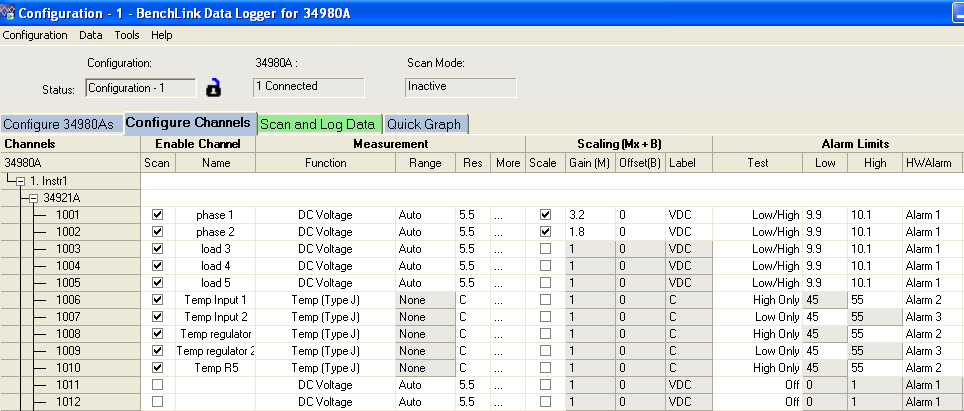Image resolution: width=964 pixels, height=411 pixels.
Task: Collapse the 34921A module node
Action: pyautogui.click(x=33, y=198)
